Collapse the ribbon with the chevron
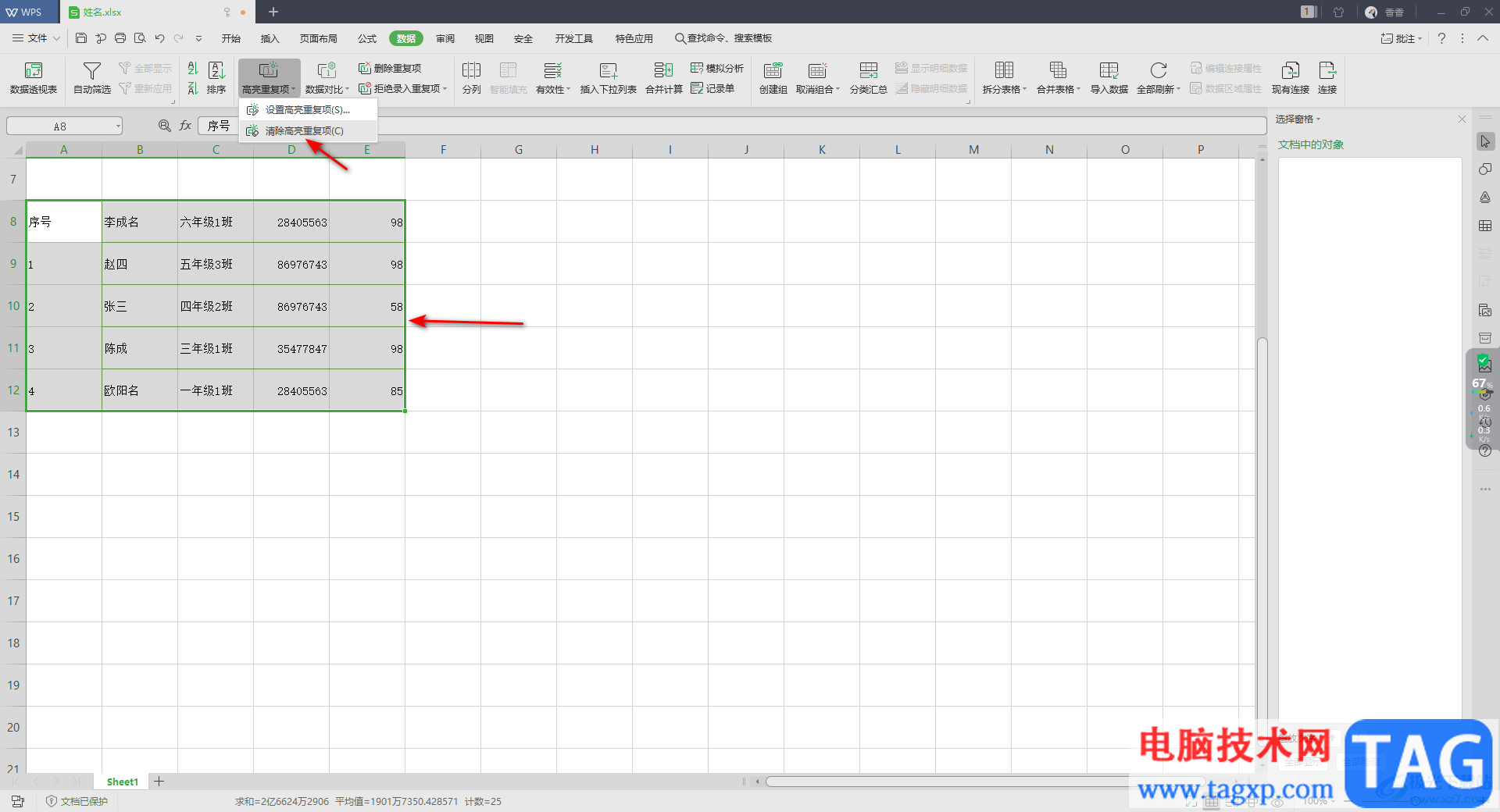Viewport: 1500px width, 812px height. point(1482,38)
